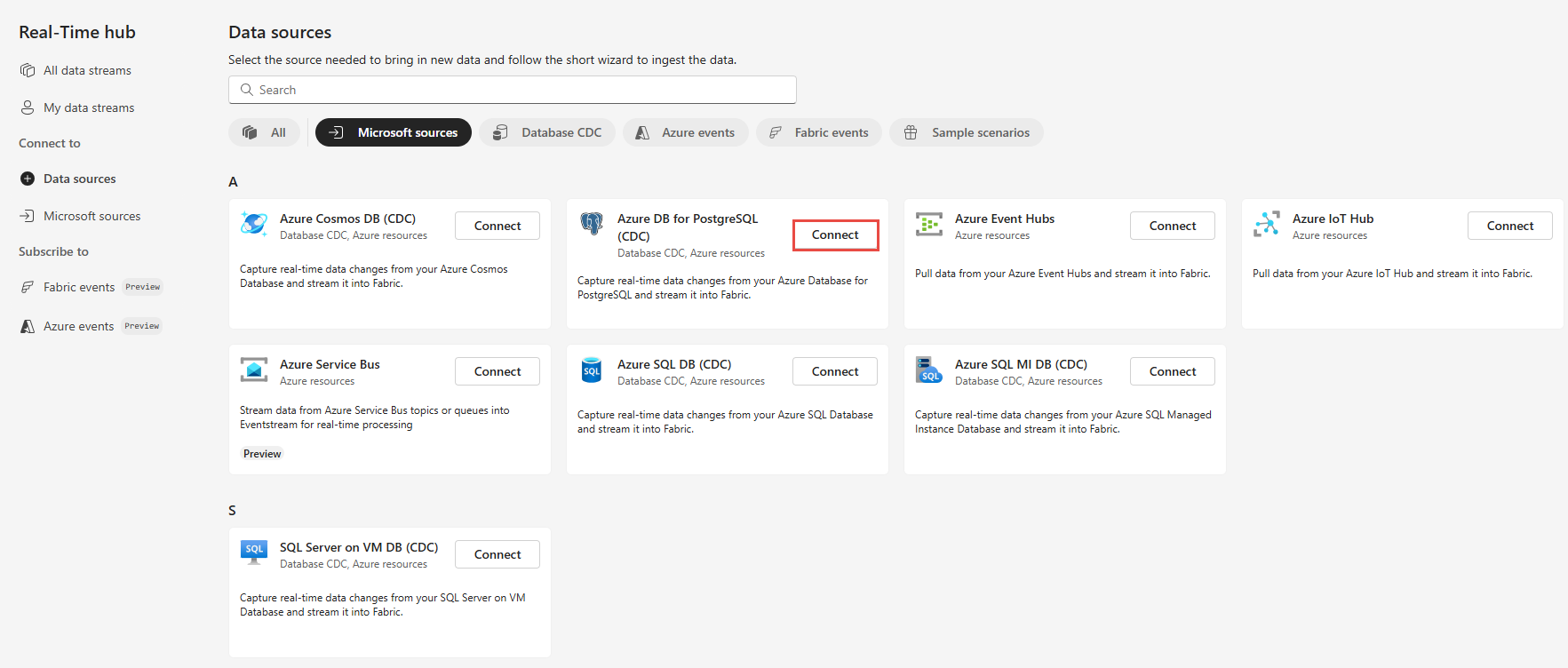Screen dimensions: 1568x668
Task: Switch to the Azure events filter tab
Action: (x=686, y=132)
